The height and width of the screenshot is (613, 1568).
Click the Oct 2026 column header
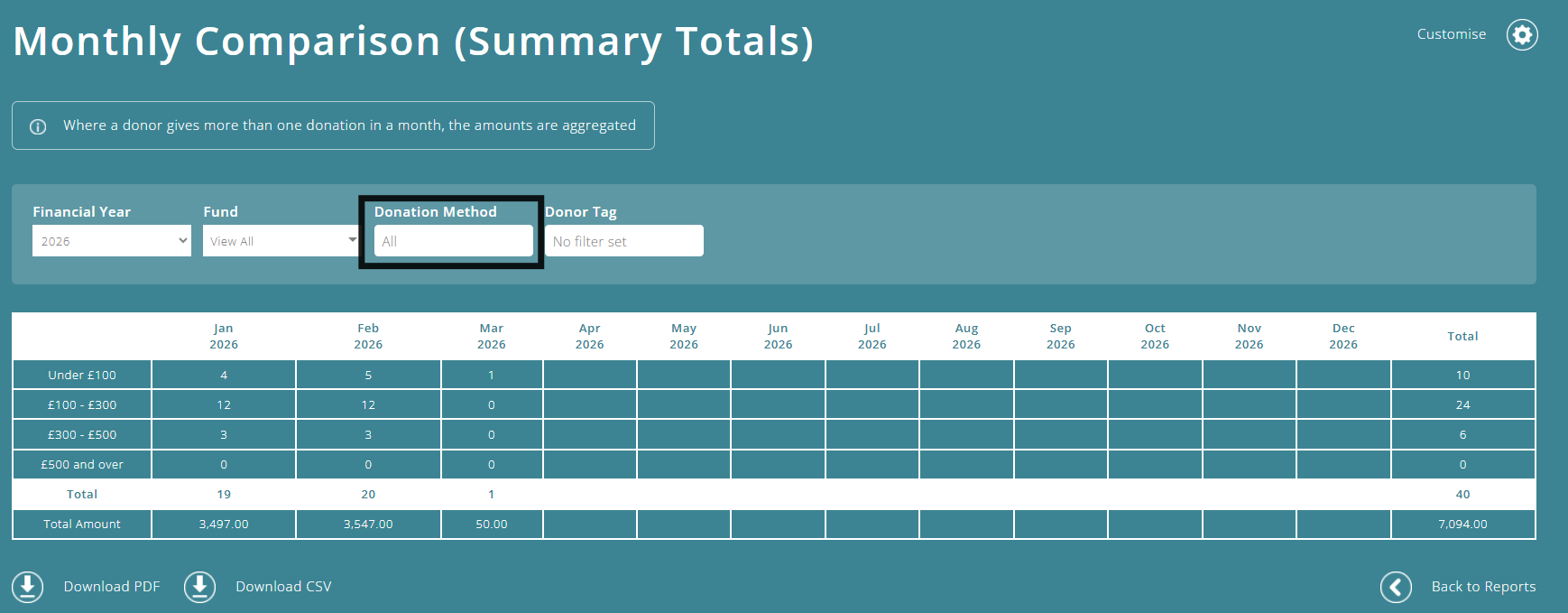[x=1155, y=336]
